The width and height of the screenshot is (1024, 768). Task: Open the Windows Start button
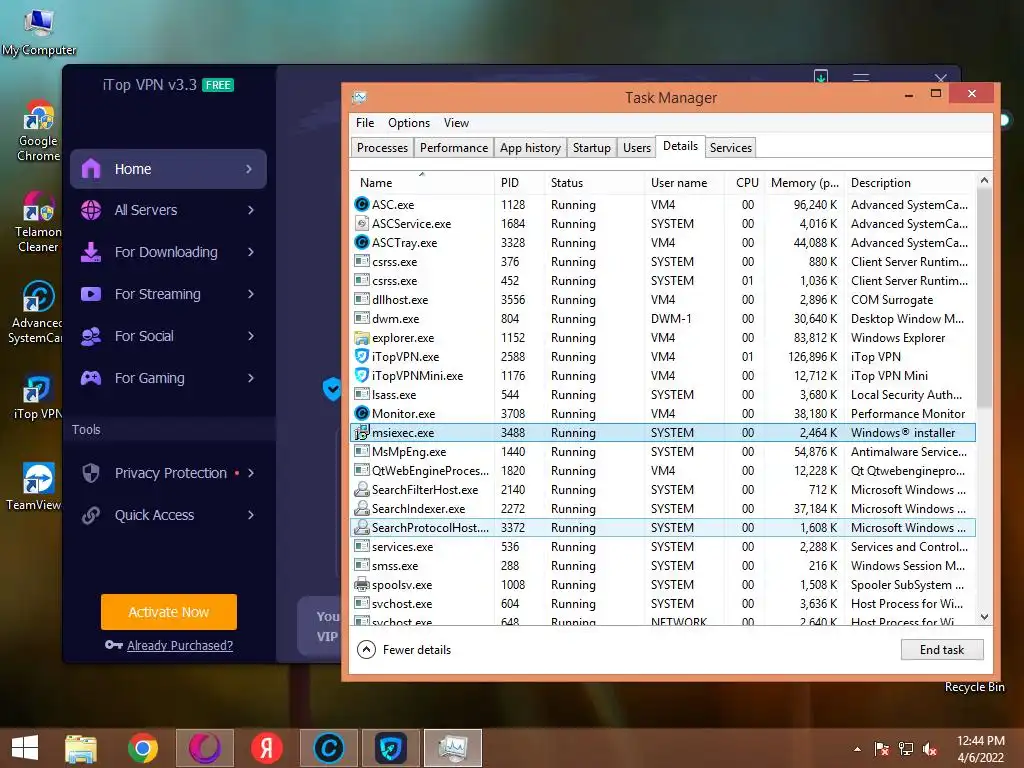(x=25, y=748)
